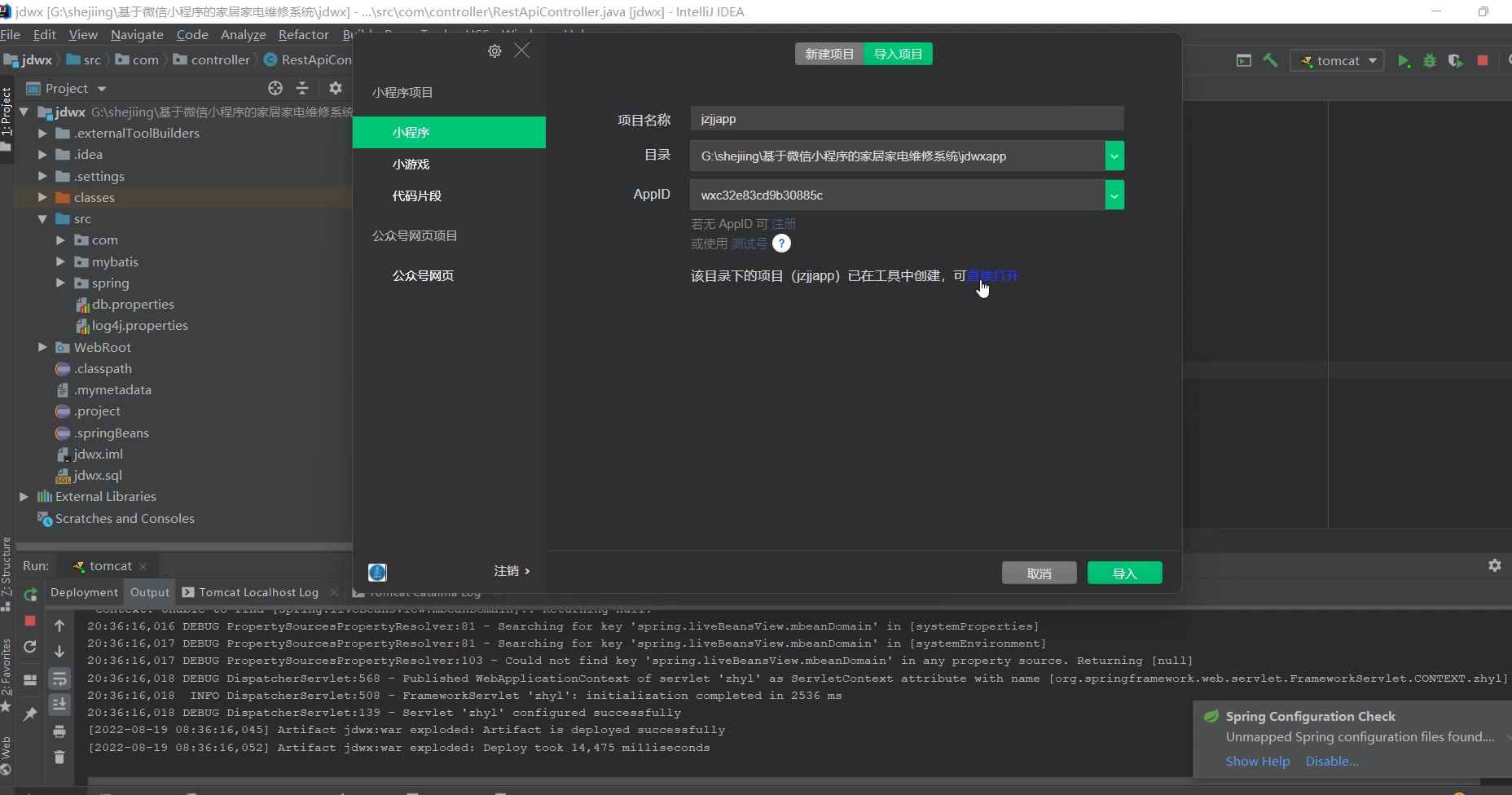Clear console output with trash icon
Viewport: 1512px width, 795px height.
coord(59,758)
